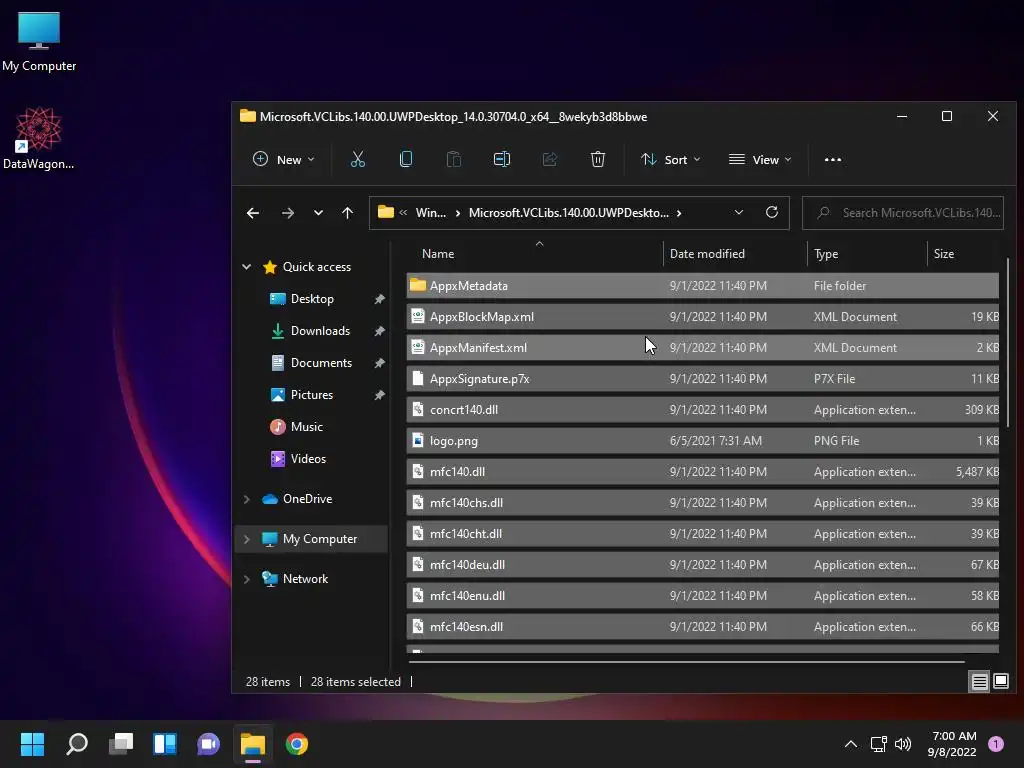The image size is (1024, 768).
Task: Select Pictures in Quick access
Action: [x=312, y=394]
